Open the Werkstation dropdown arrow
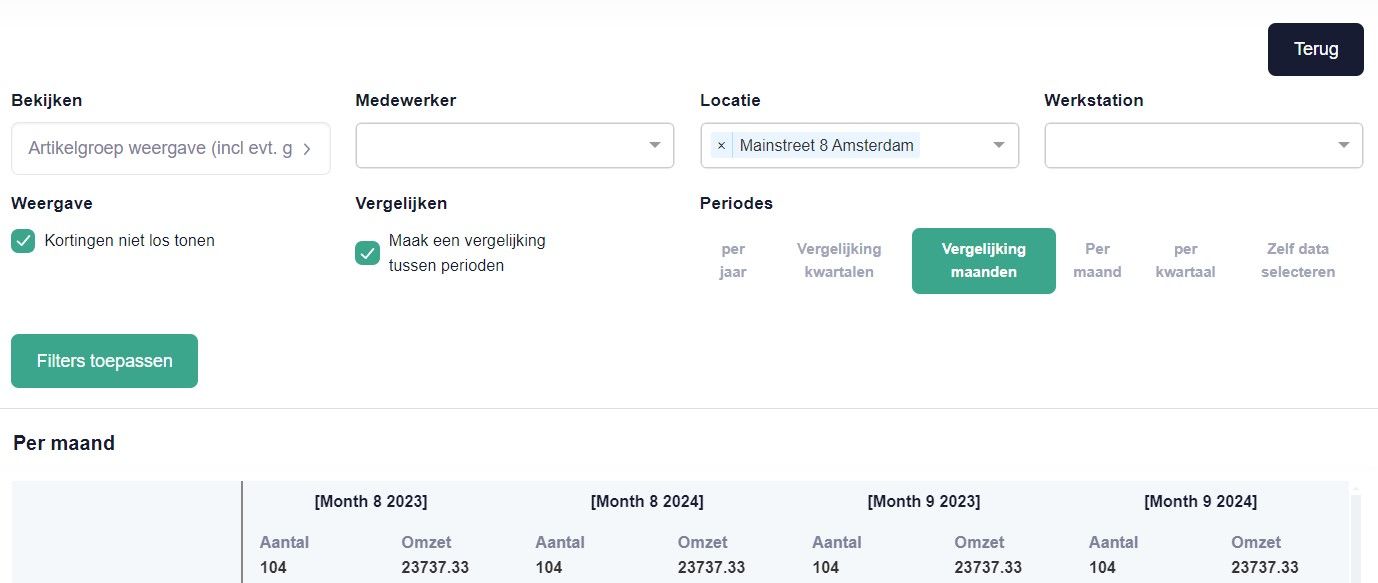The width and height of the screenshot is (1378, 583). 1343,145
